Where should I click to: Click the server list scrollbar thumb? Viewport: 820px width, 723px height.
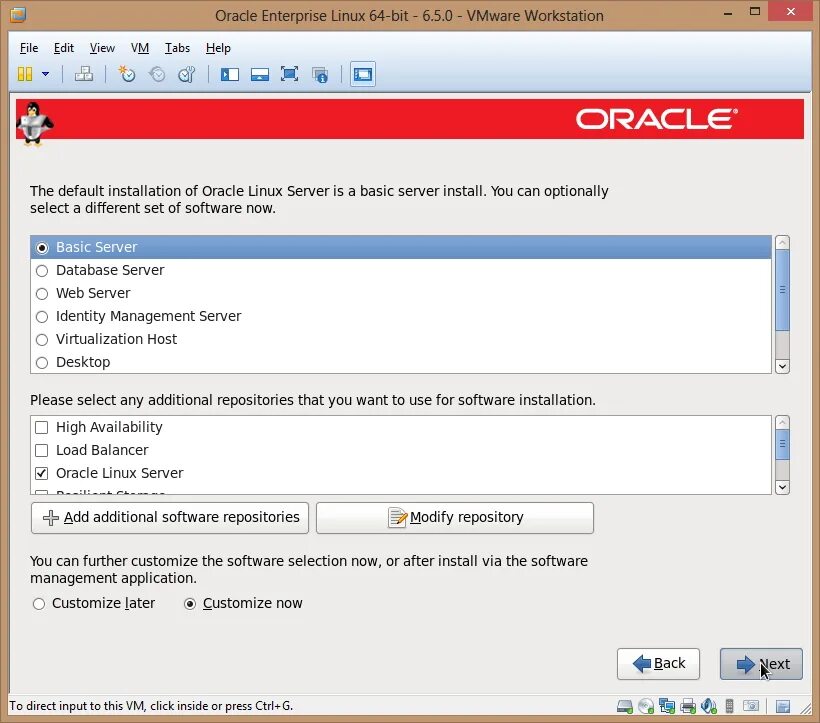pos(782,290)
